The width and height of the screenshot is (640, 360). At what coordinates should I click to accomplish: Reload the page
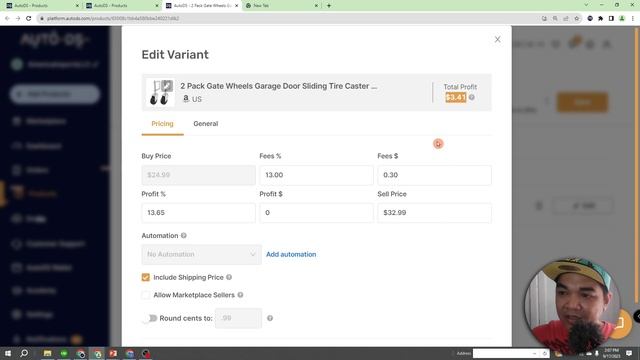point(29,18)
